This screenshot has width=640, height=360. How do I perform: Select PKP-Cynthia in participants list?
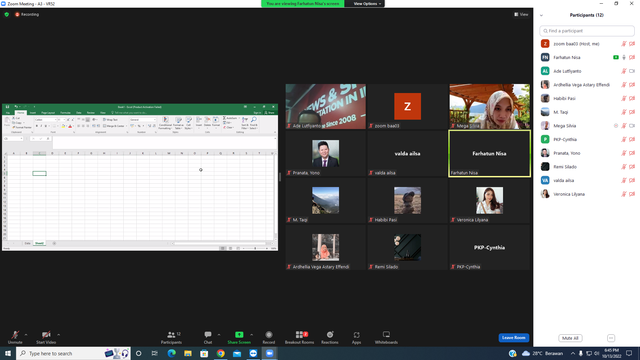587,140
